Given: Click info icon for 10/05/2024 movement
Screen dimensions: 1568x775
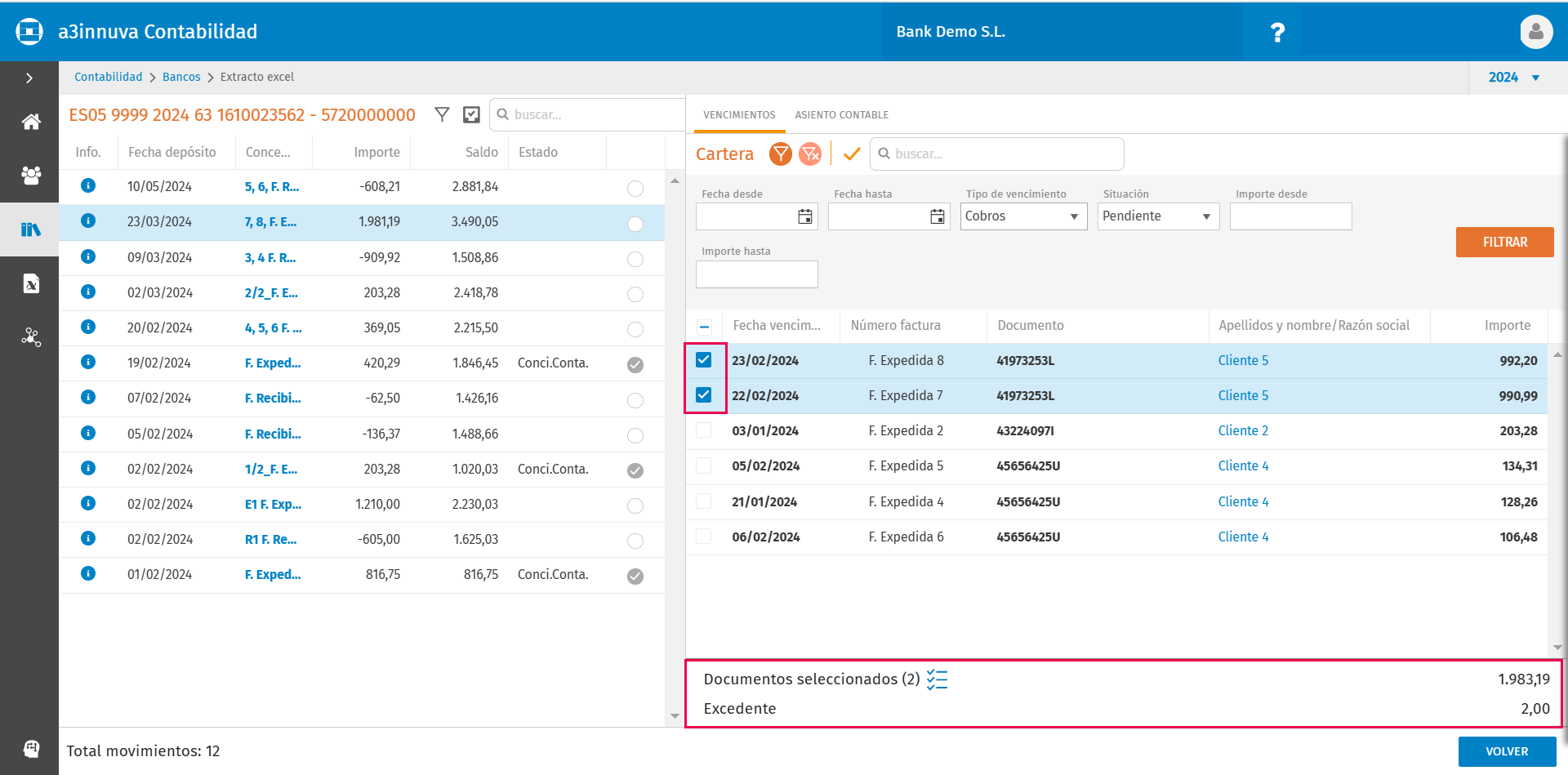Looking at the screenshot, I should (88, 185).
